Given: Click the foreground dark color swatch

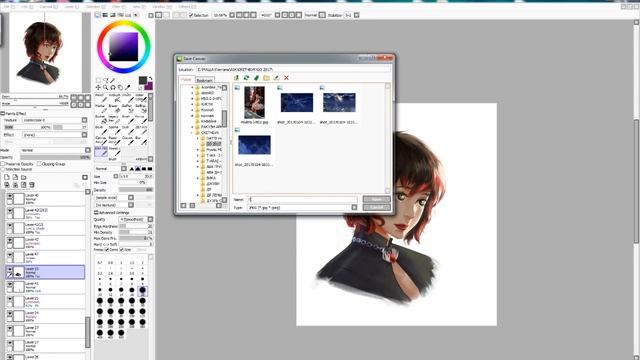Looking at the screenshot, I should pyautogui.click(x=142, y=80).
